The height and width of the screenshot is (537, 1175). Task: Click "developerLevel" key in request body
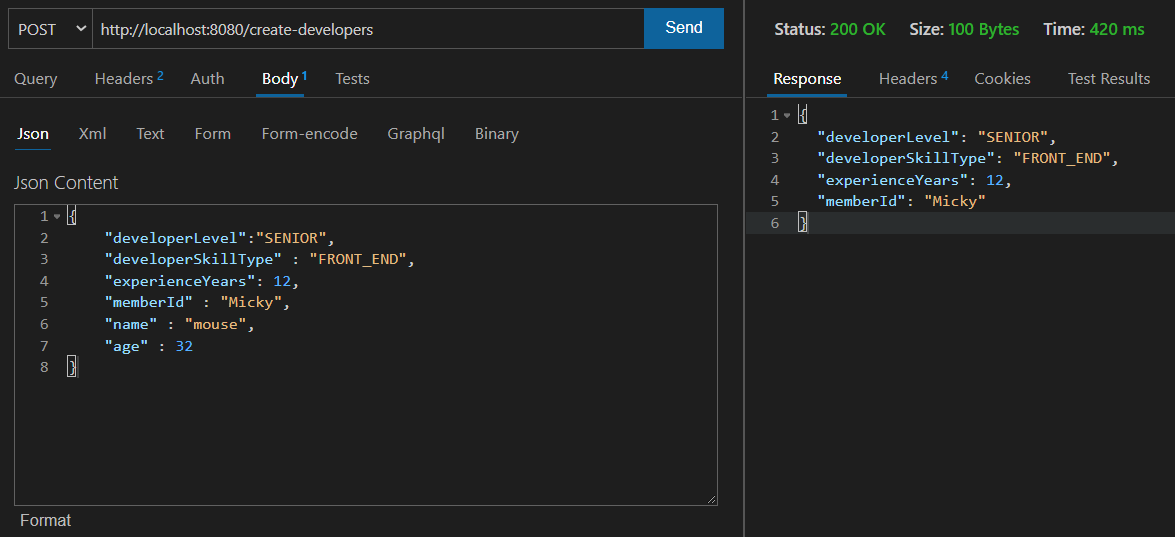click(x=175, y=238)
